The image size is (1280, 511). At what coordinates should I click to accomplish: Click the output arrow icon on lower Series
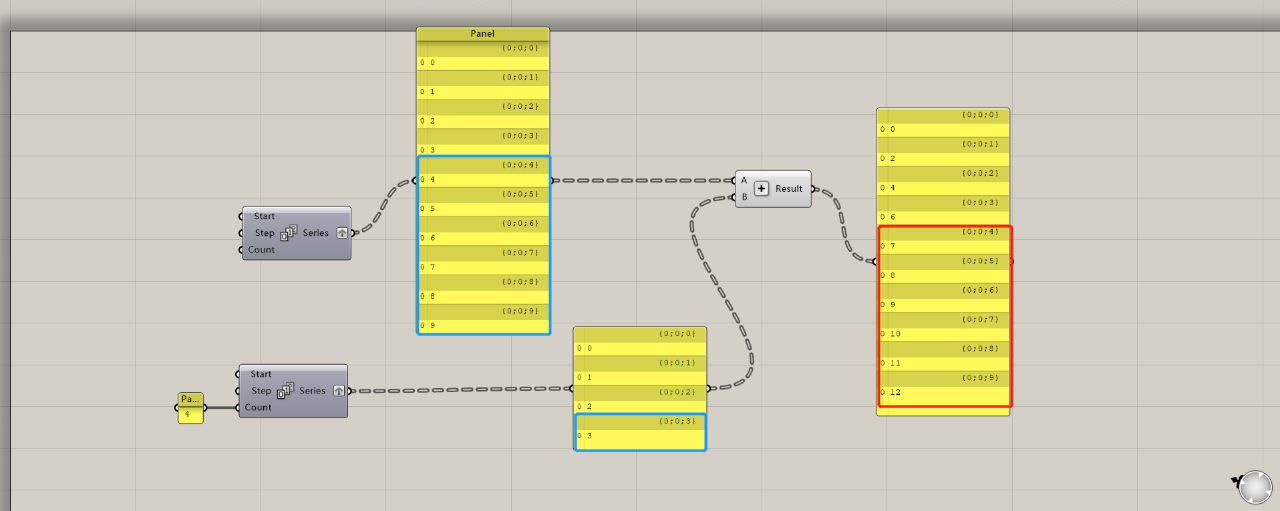(339, 391)
